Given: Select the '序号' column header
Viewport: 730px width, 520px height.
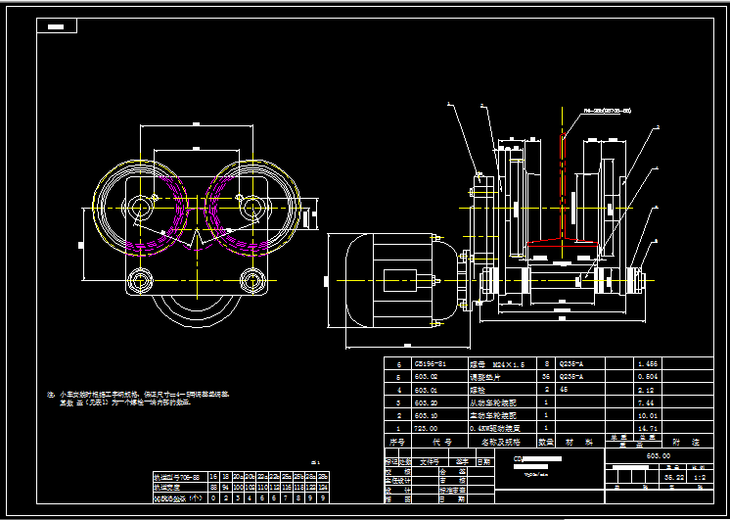Looking at the screenshot, I should pos(397,442).
